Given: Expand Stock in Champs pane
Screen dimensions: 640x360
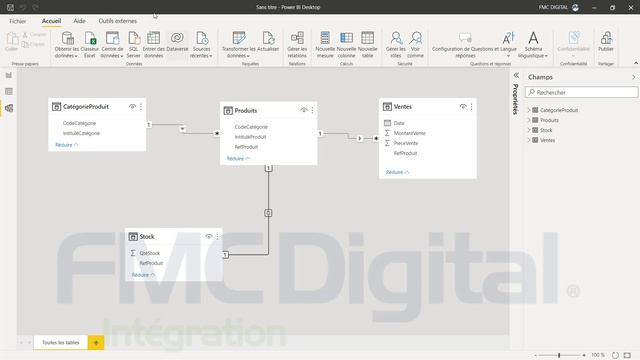Looking at the screenshot, I should [529, 130].
